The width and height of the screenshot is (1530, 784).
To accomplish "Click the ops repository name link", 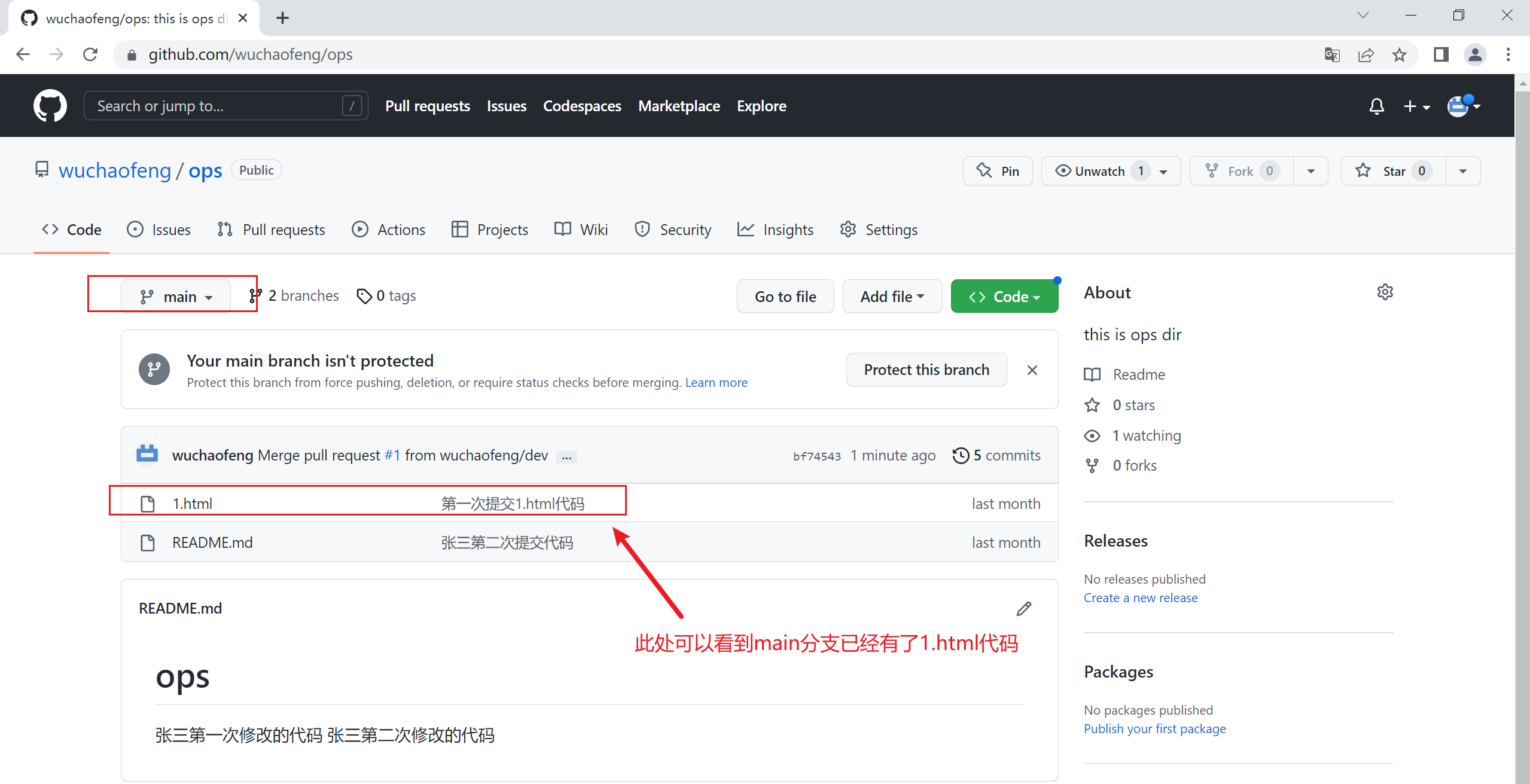I will click(x=205, y=171).
